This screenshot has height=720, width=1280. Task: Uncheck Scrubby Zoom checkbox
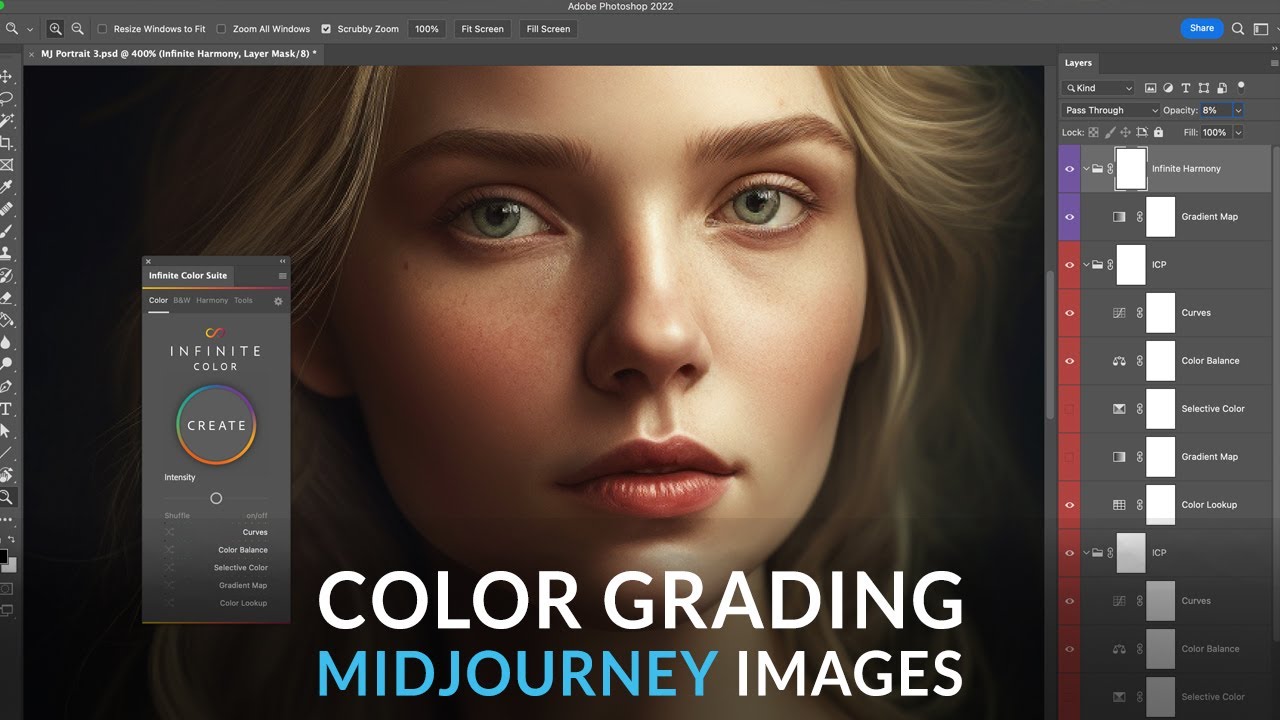coord(326,29)
